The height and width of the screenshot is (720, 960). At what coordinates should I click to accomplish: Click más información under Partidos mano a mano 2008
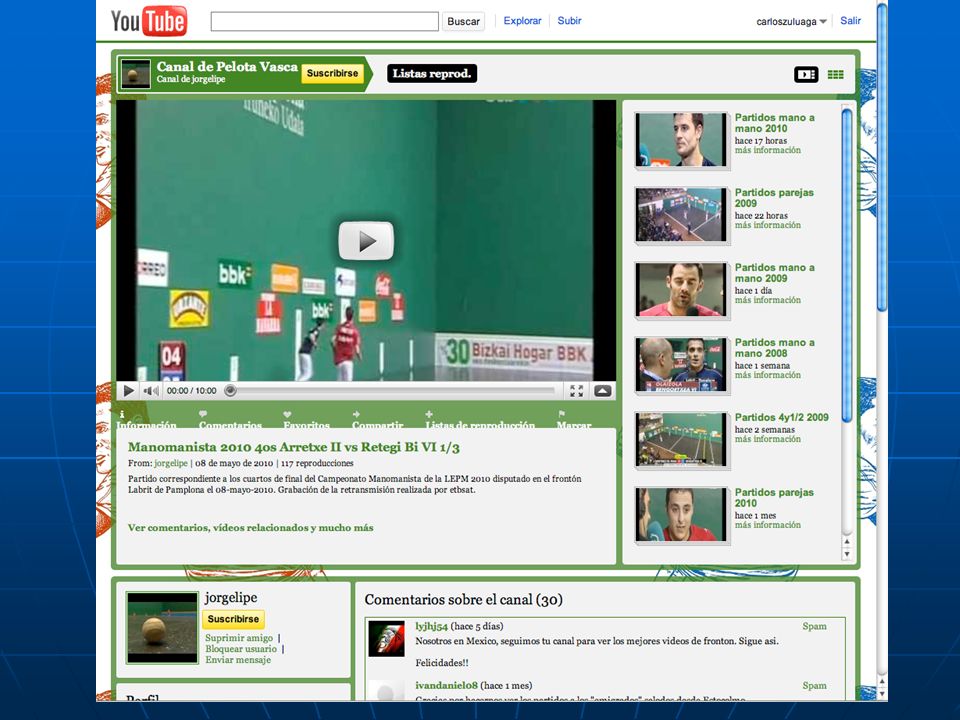coord(768,375)
